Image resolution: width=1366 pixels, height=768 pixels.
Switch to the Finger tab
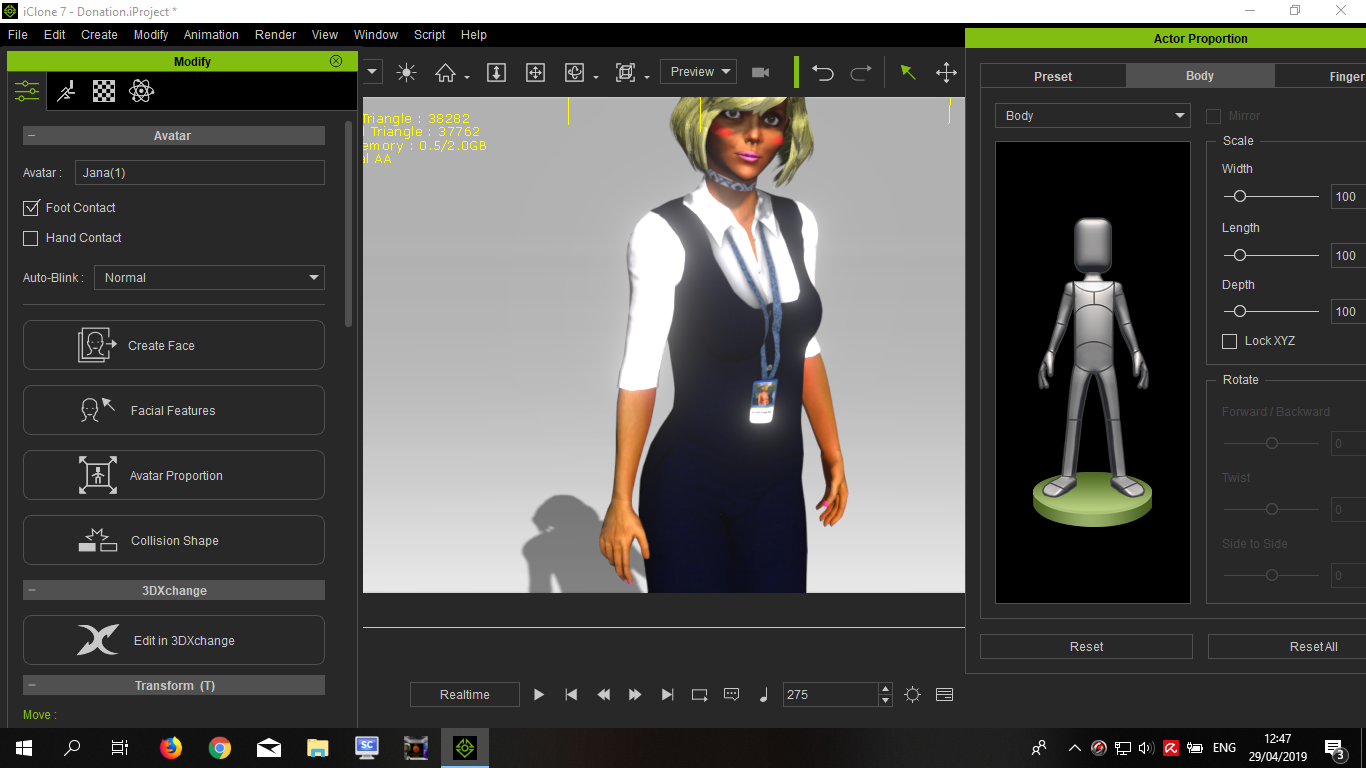pyautogui.click(x=1321, y=76)
